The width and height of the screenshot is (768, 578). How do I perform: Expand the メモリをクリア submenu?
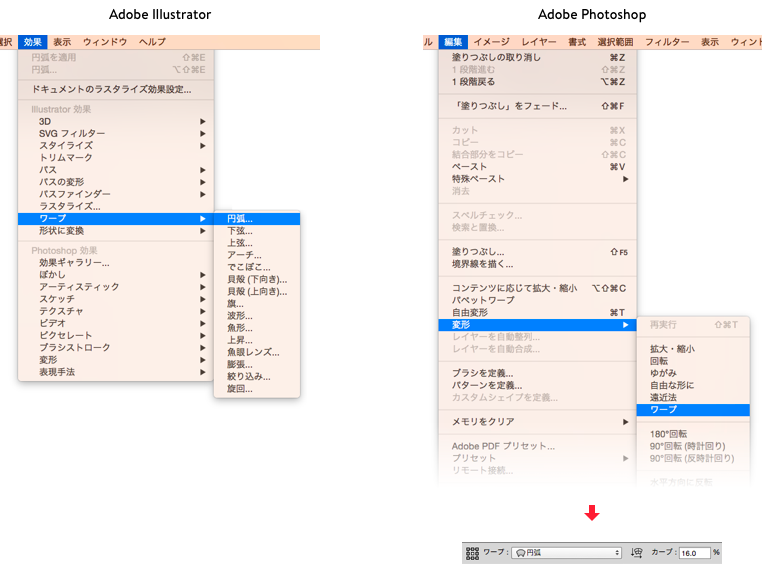click(x=537, y=422)
